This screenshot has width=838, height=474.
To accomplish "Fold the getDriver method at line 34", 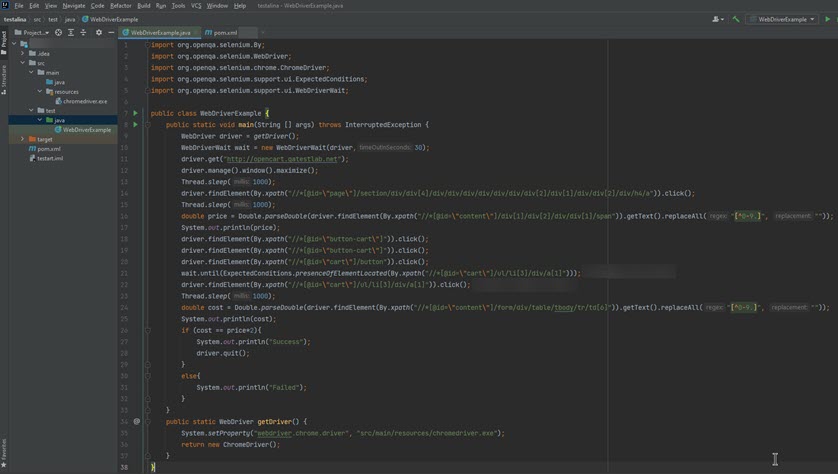I will coord(148,422).
